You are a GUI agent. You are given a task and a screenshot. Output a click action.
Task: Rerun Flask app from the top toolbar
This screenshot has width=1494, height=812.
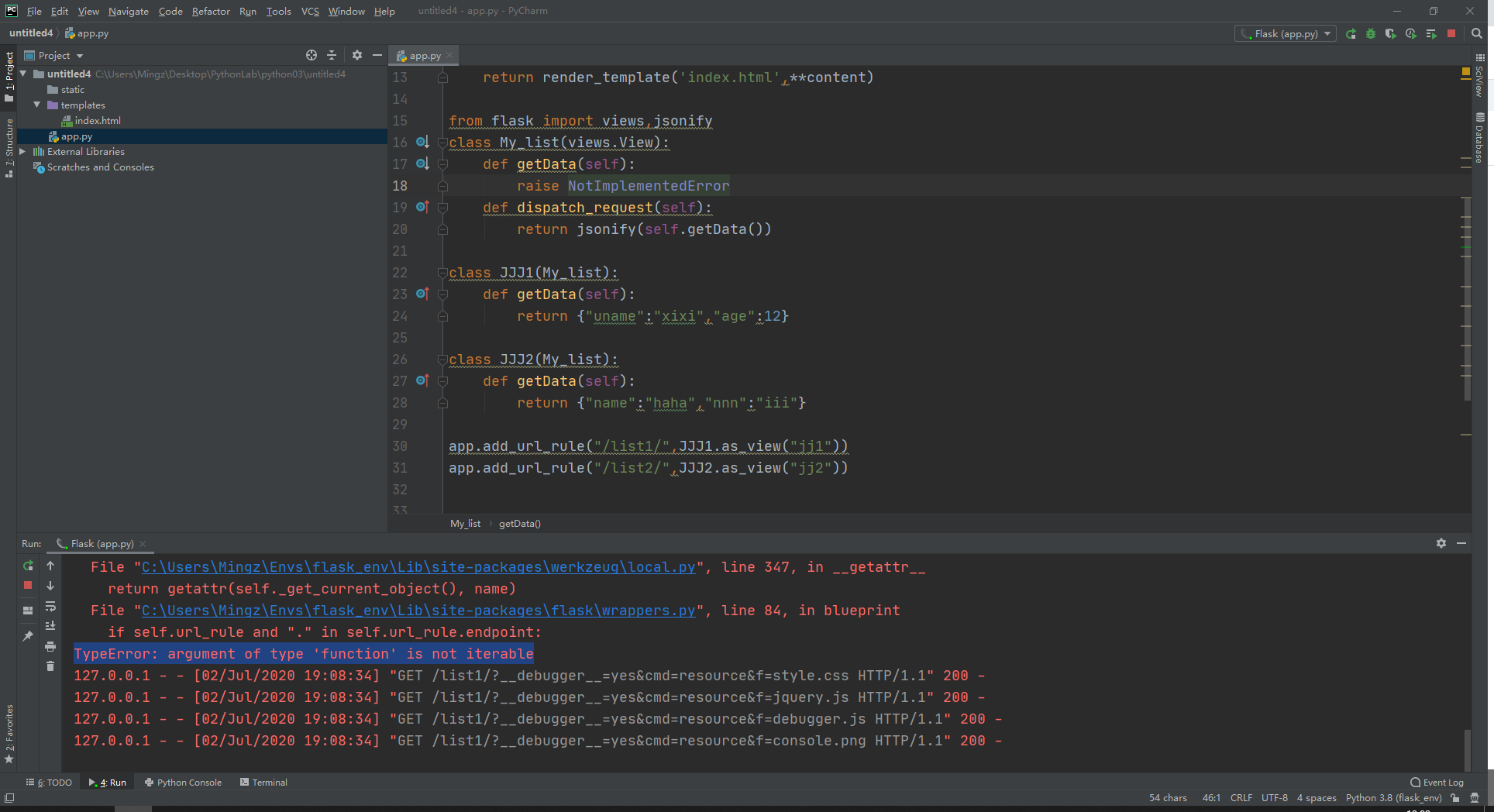click(x=1351, y=34)
